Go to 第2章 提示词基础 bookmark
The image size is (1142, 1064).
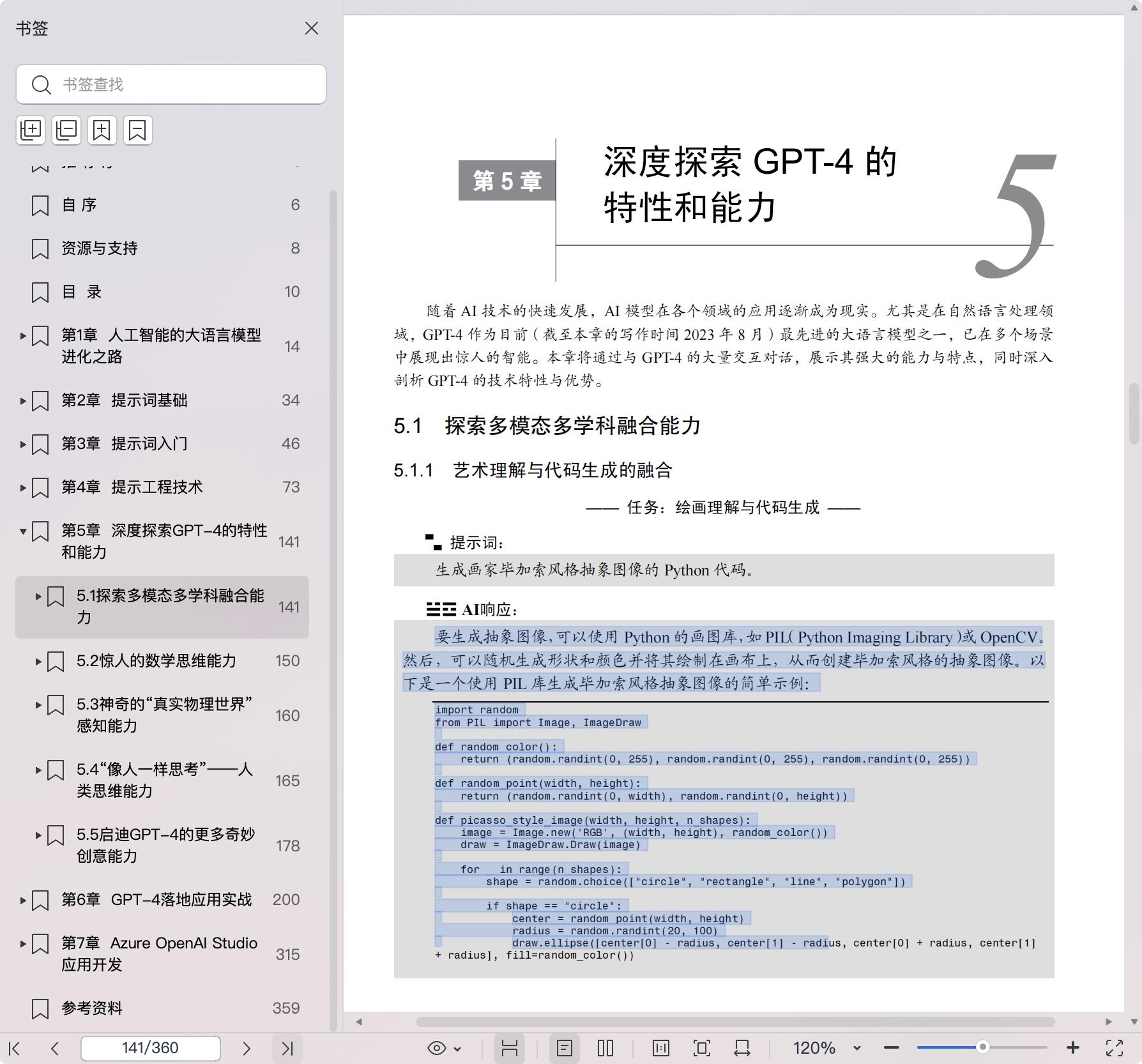click(125, 400)
